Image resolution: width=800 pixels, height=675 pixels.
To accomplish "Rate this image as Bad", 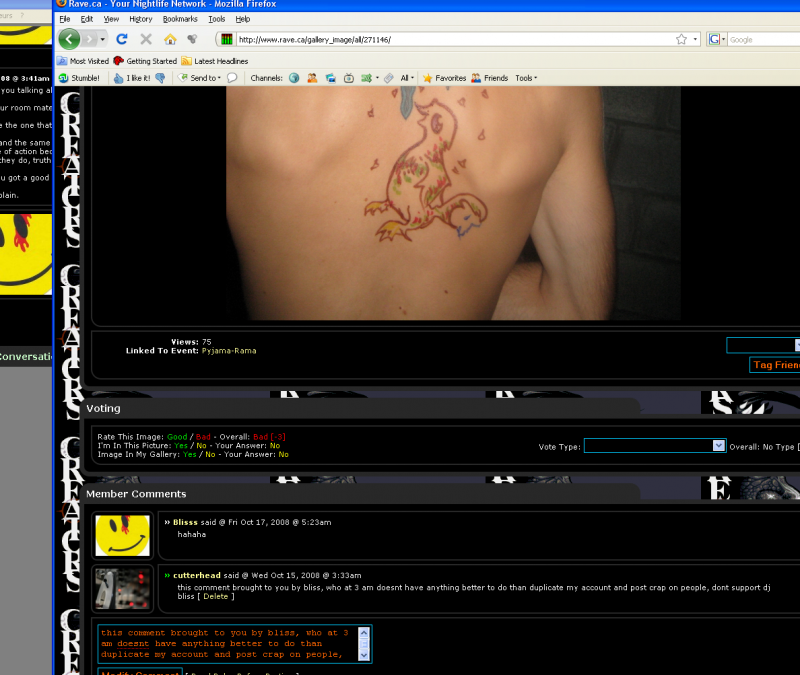I will 203,437.
